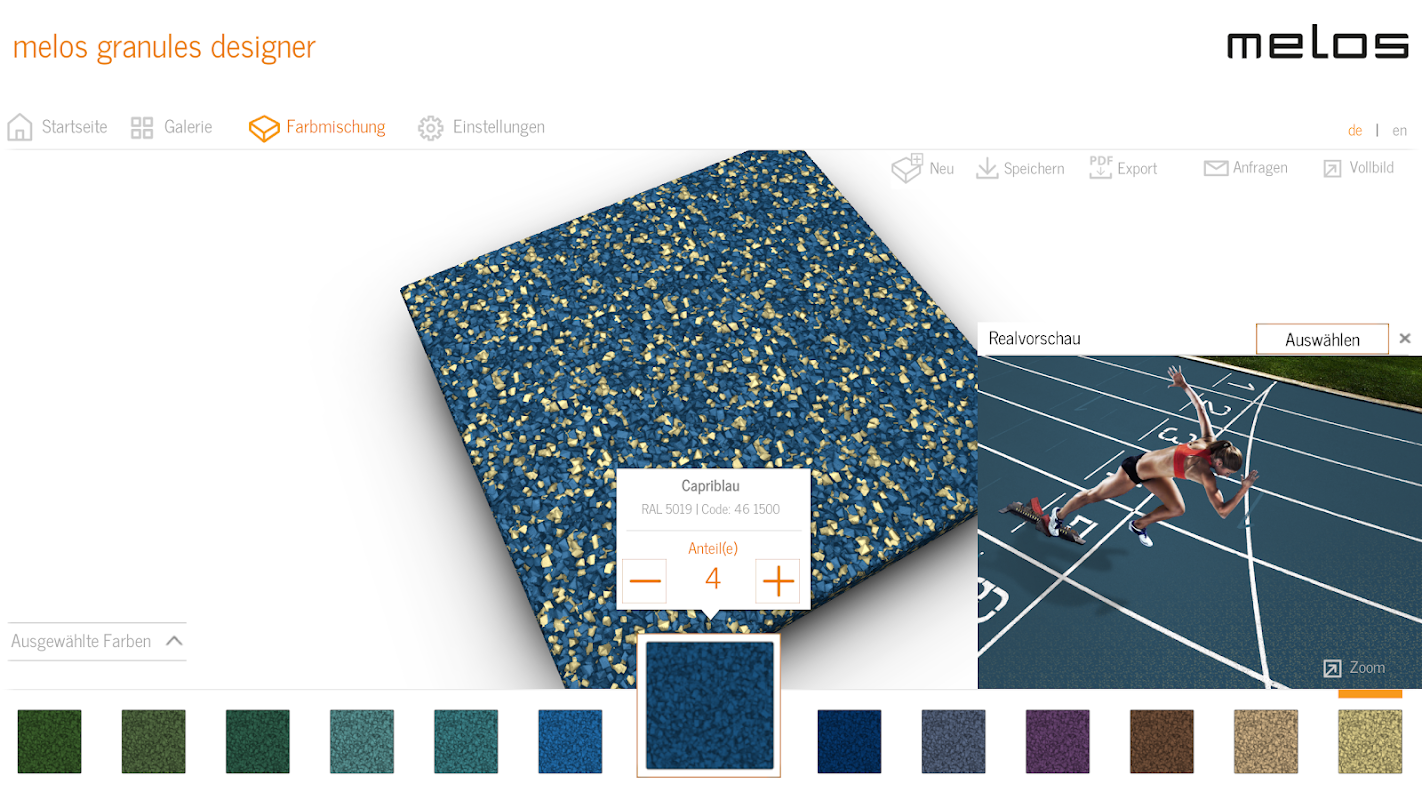Decrease Capriblau share with minus button
This screenshot has width=1422, height=800.
(646, 581)
